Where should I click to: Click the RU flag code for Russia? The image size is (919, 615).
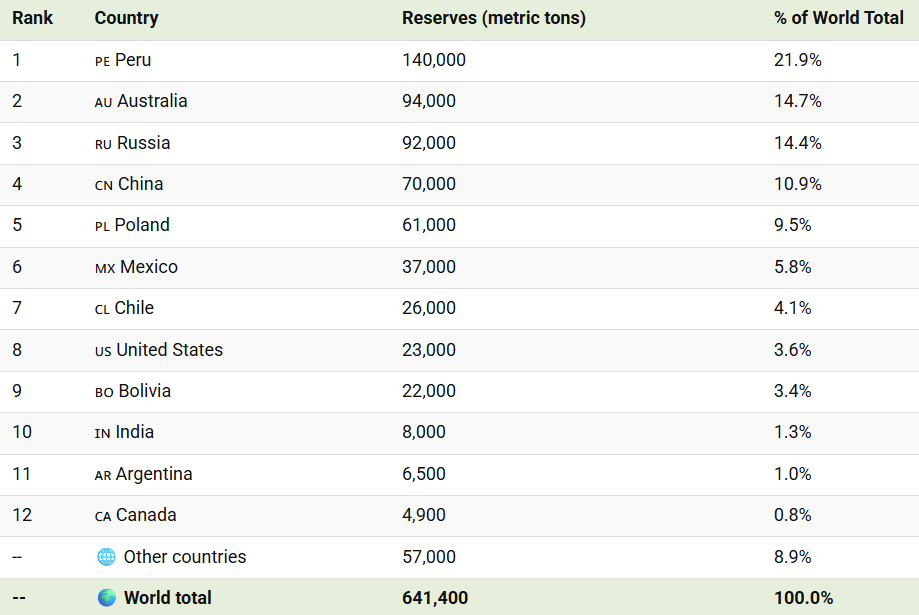click(x=103, y=144)
